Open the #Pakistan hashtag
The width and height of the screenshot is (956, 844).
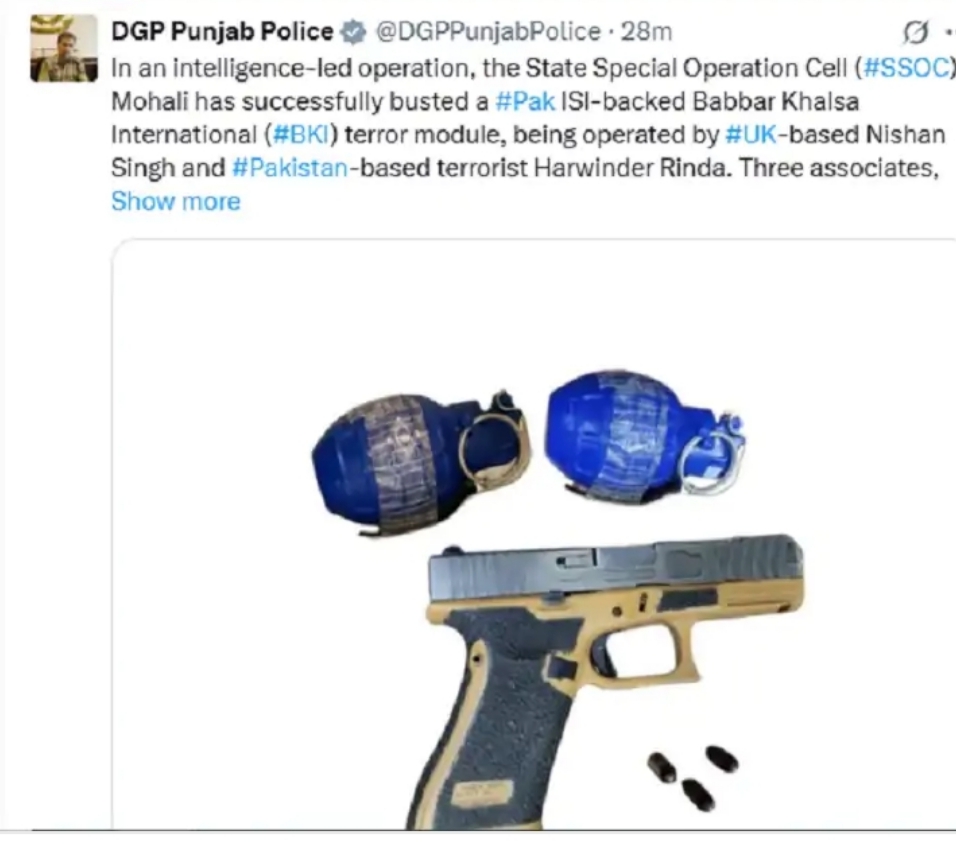[x=290, y=168]
